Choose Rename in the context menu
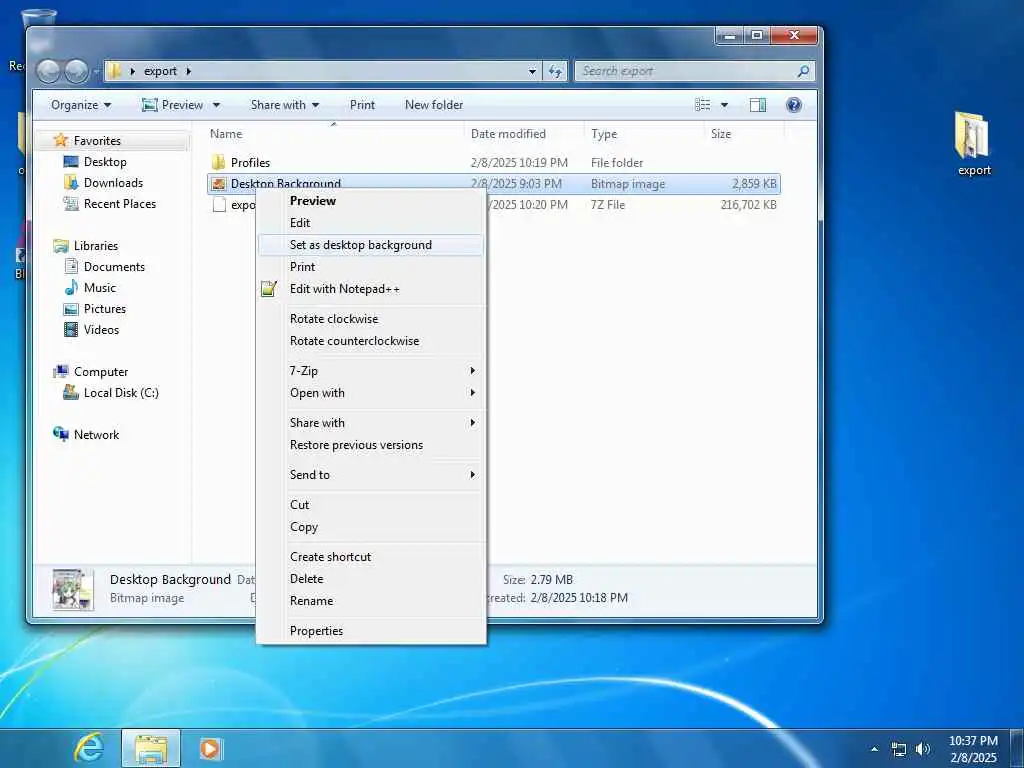 [x=371, y=601]
